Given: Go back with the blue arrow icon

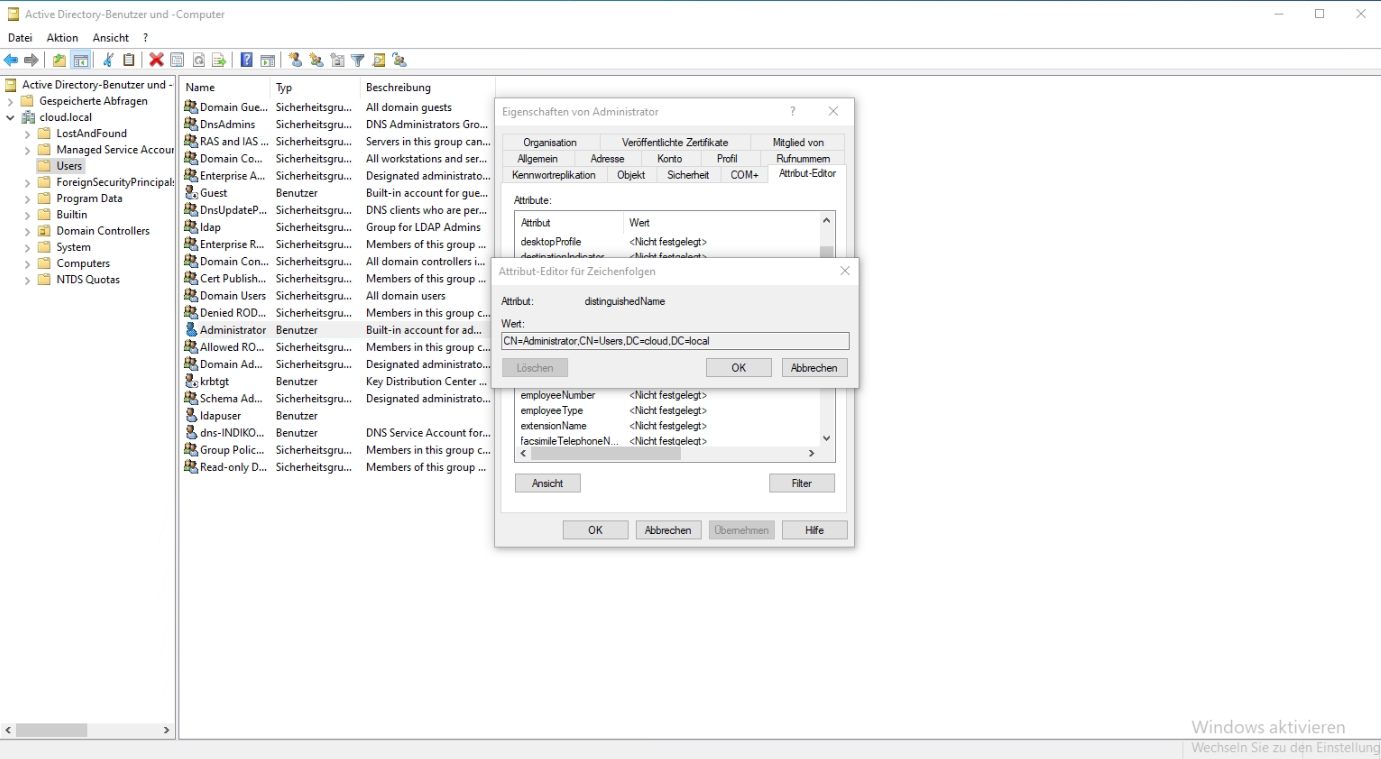Looking at the screenshot, I should click(11, 60).
